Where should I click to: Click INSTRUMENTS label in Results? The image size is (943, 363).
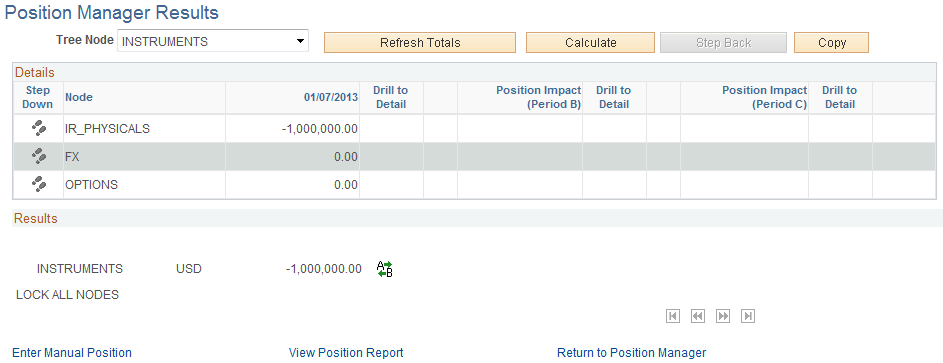click(80, 269)
